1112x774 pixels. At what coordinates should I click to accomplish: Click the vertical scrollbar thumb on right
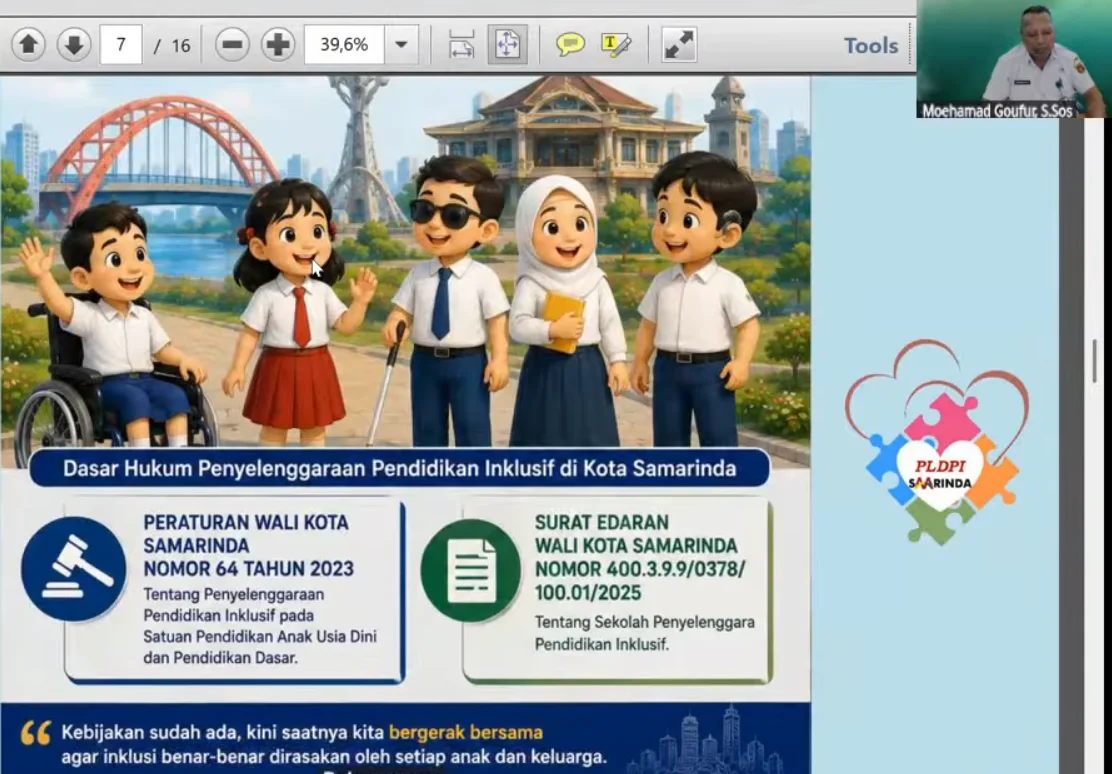pyautogui.click(x=1094, y=361)
